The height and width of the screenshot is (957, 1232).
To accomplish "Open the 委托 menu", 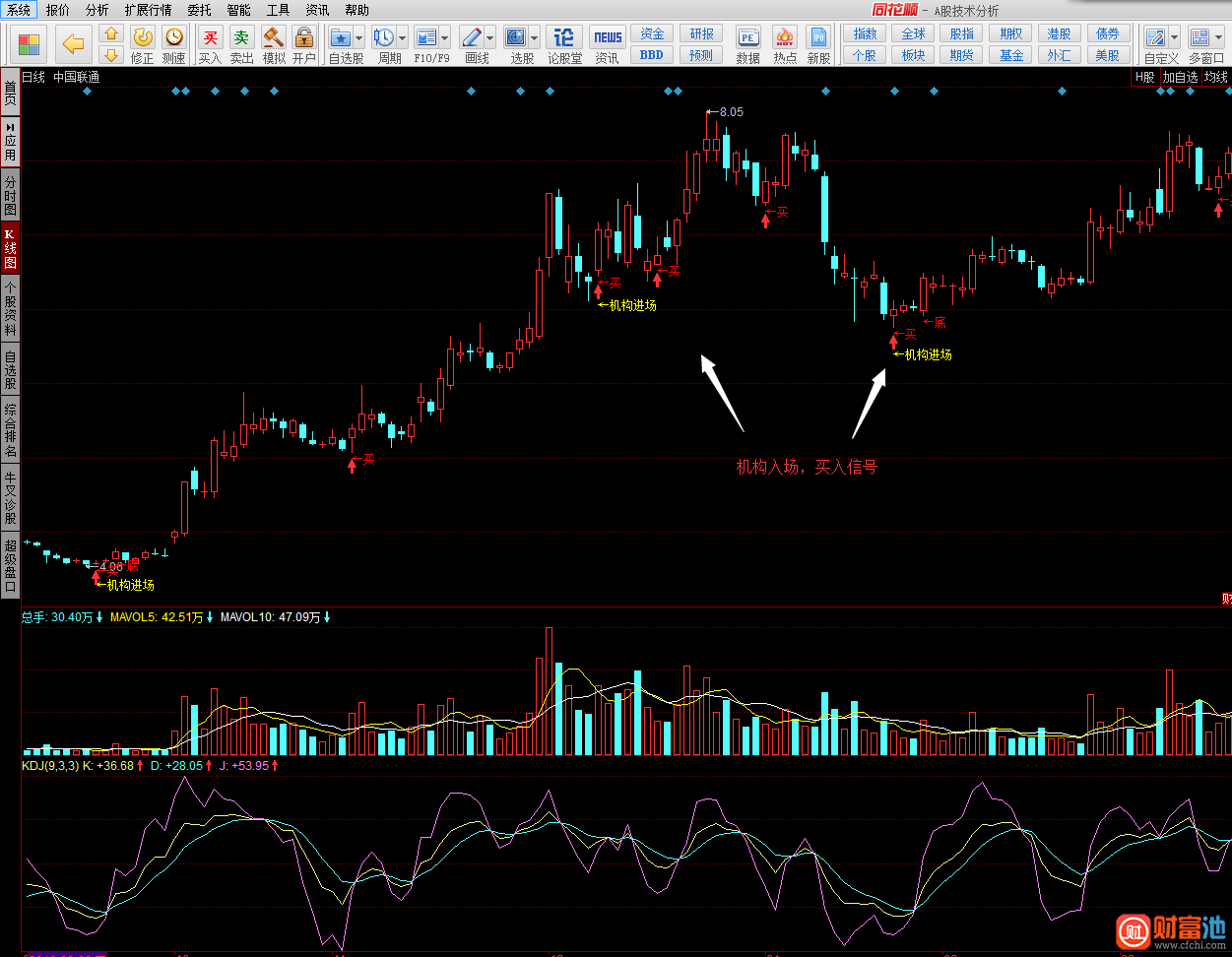I will coord(199,10).
